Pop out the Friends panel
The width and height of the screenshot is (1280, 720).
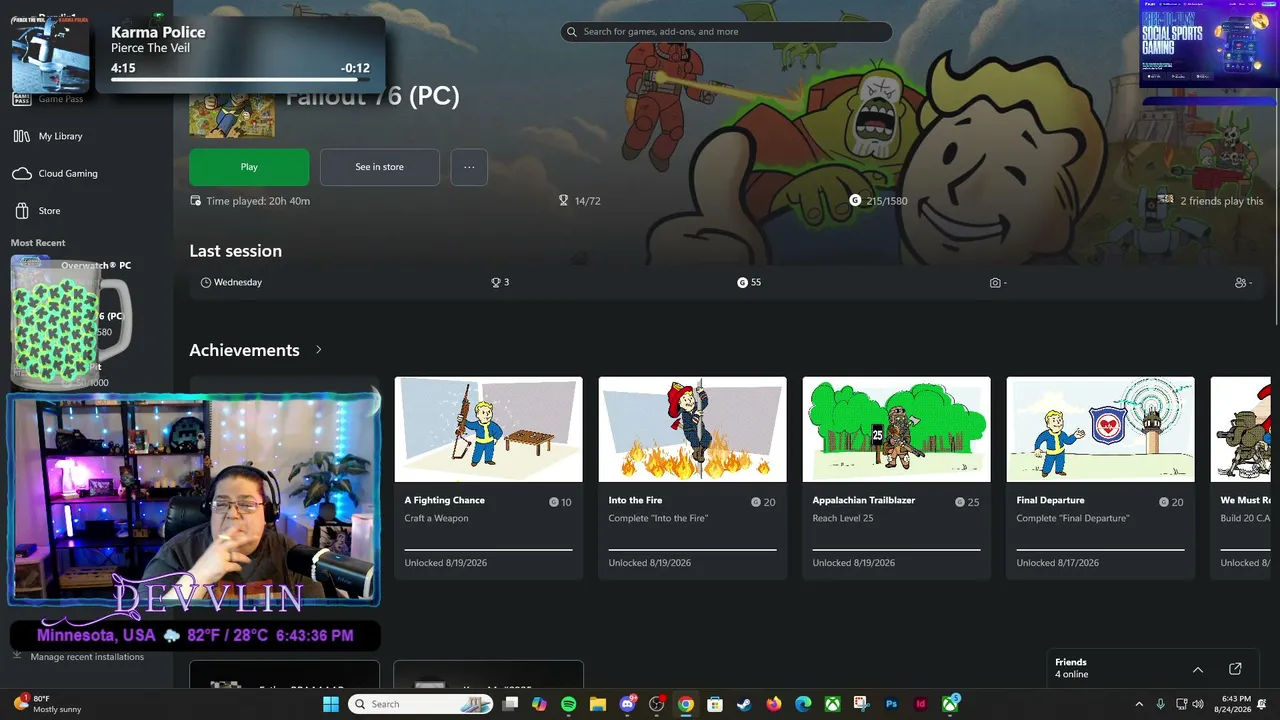click(1235, 669)
